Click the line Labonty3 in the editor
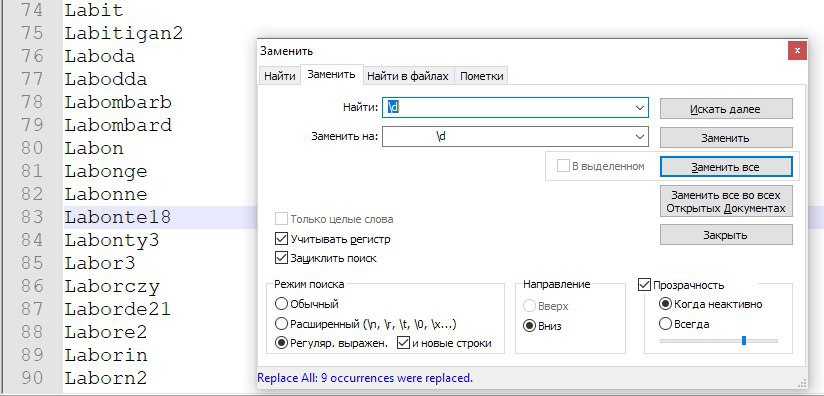 click(x=111, y=241)
